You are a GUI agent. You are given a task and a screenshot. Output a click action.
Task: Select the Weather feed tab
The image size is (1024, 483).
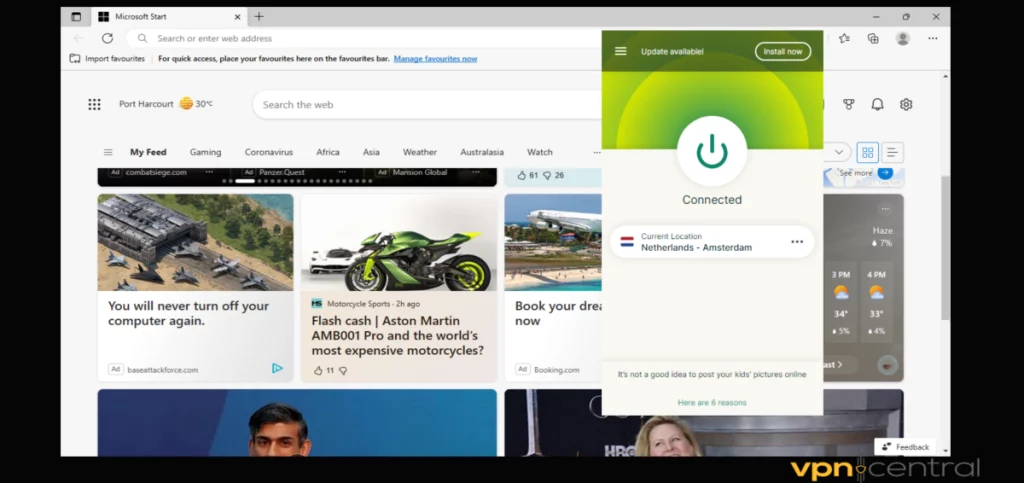(419, 152)
